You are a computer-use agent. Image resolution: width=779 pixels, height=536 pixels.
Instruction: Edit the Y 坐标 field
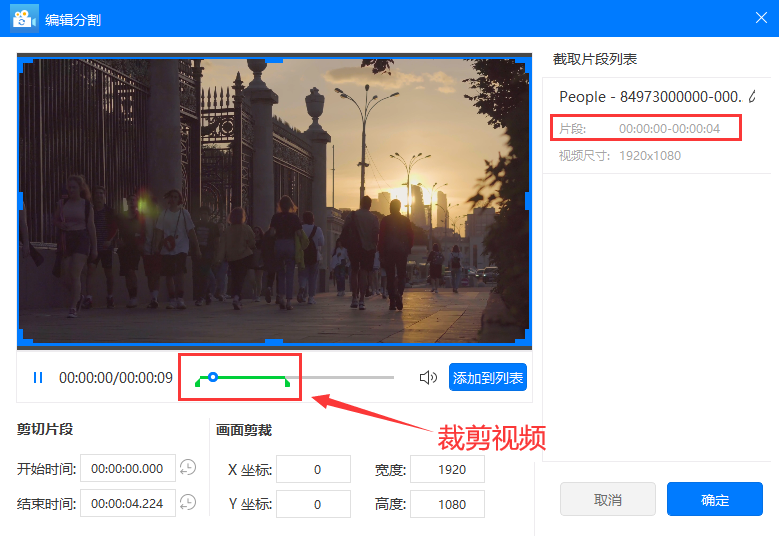point(313,504)
